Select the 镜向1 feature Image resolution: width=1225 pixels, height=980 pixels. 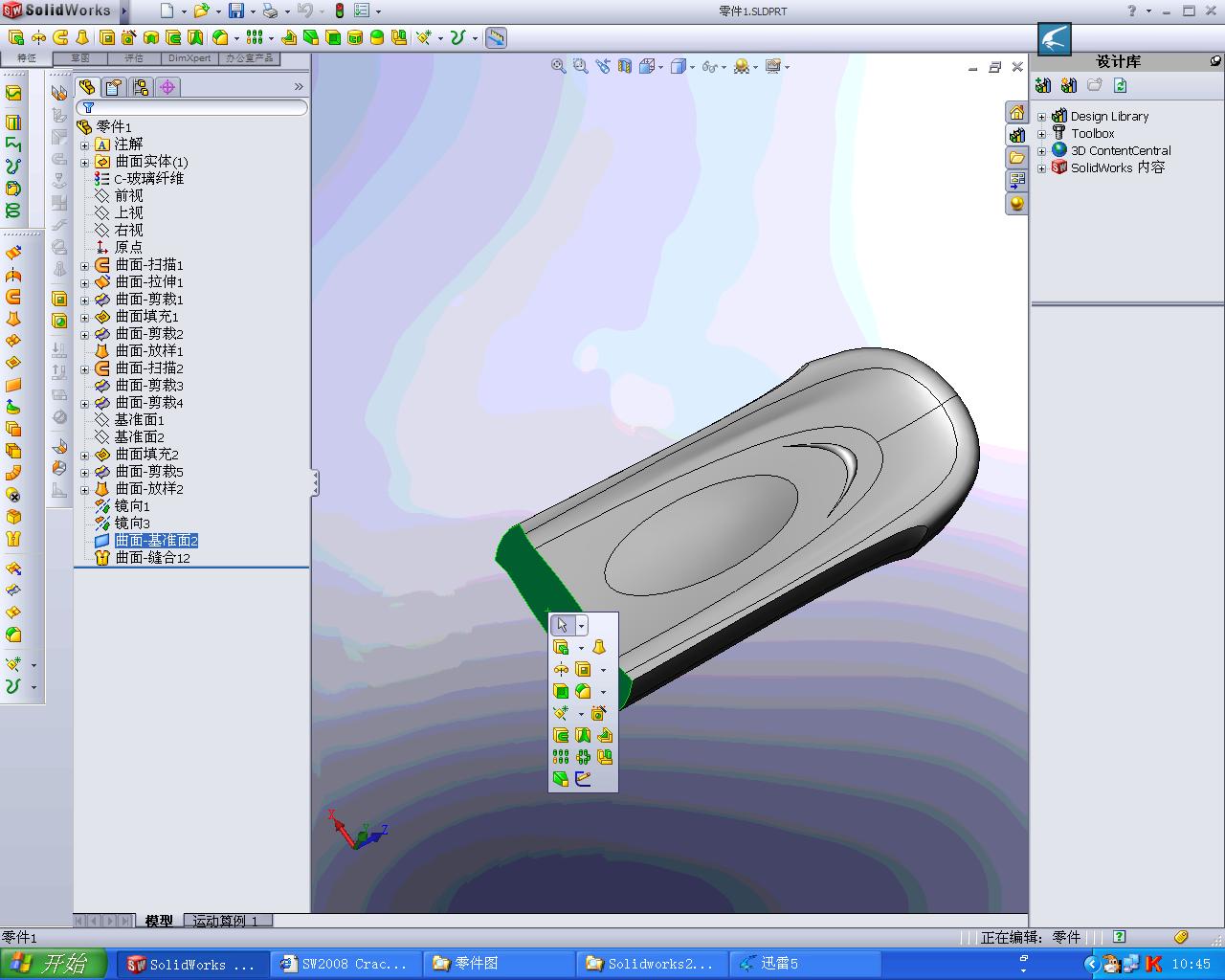pos(132,506)
